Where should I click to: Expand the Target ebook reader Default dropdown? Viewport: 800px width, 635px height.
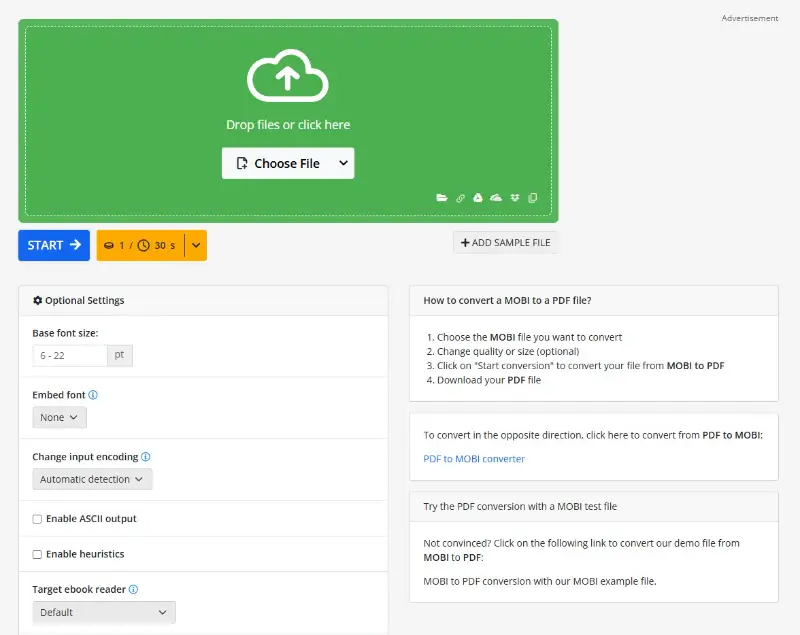pos(104,612)
